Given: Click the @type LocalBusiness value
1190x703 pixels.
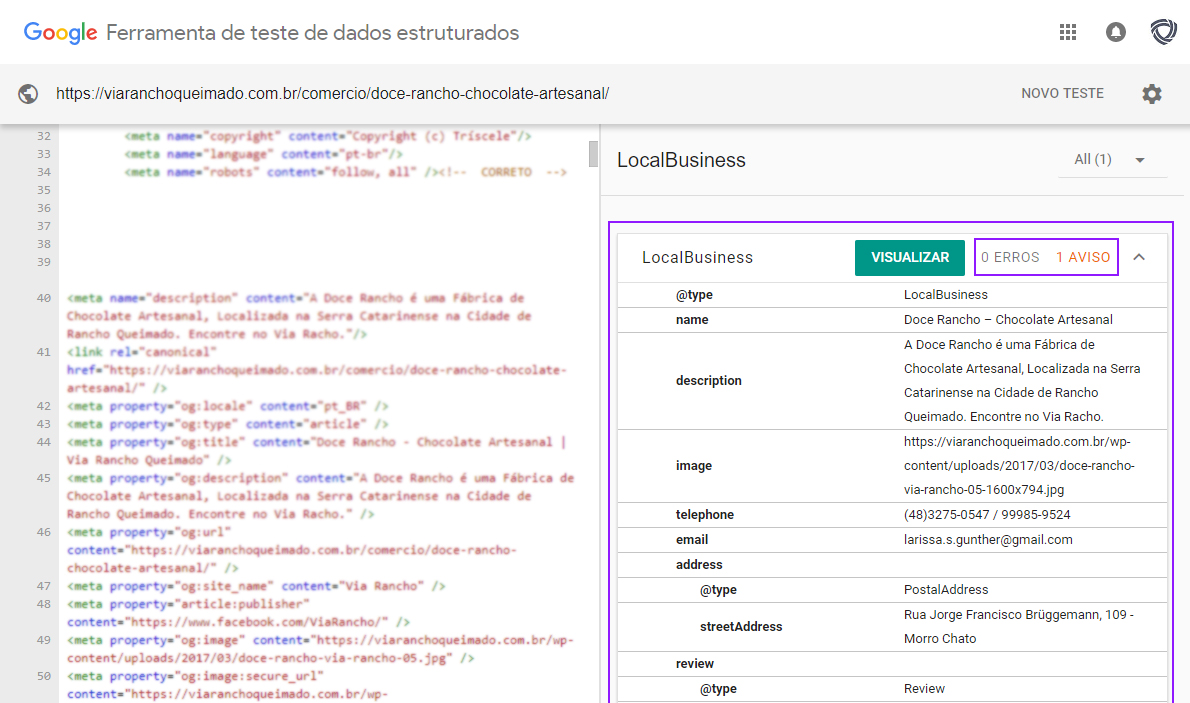Looking at the screenshot, I should tap(946, 295).
